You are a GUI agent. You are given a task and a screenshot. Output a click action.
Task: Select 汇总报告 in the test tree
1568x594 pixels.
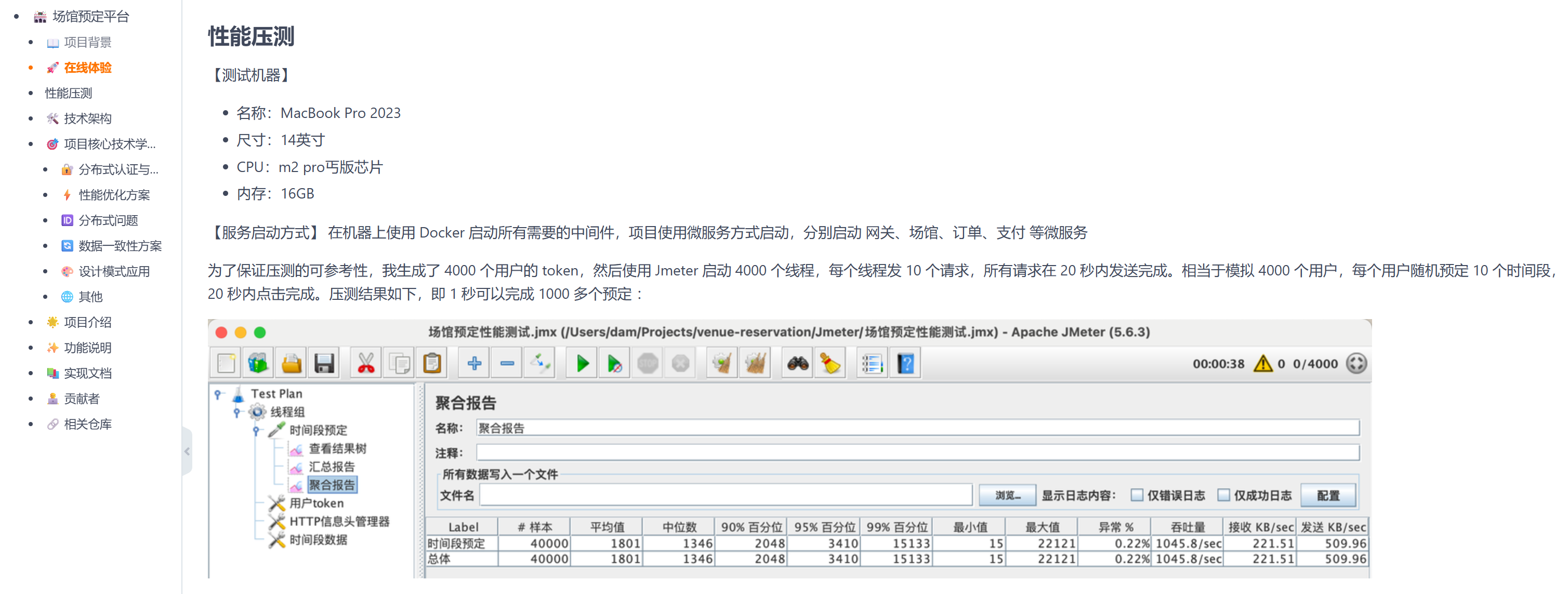click(331, 467)
